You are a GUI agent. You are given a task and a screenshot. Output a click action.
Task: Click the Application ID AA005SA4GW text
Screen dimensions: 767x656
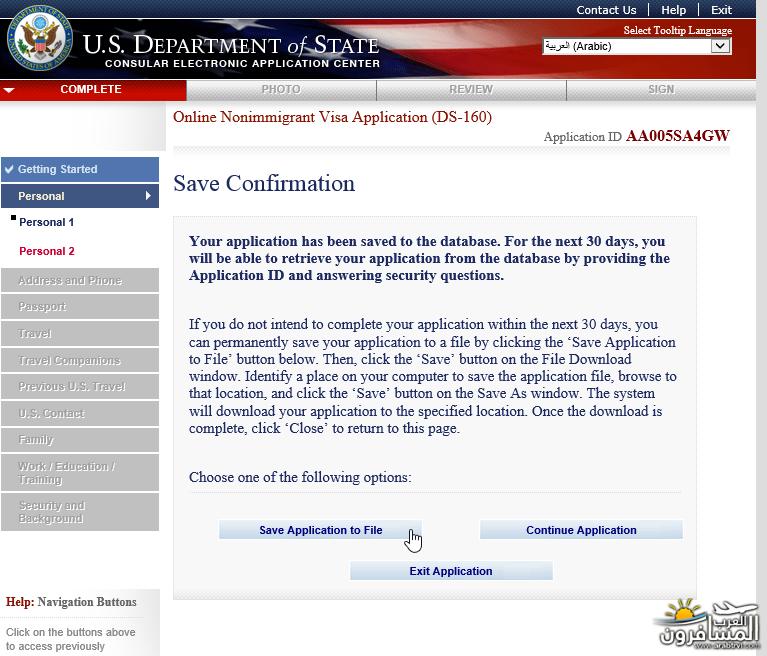tap(636, 136)
